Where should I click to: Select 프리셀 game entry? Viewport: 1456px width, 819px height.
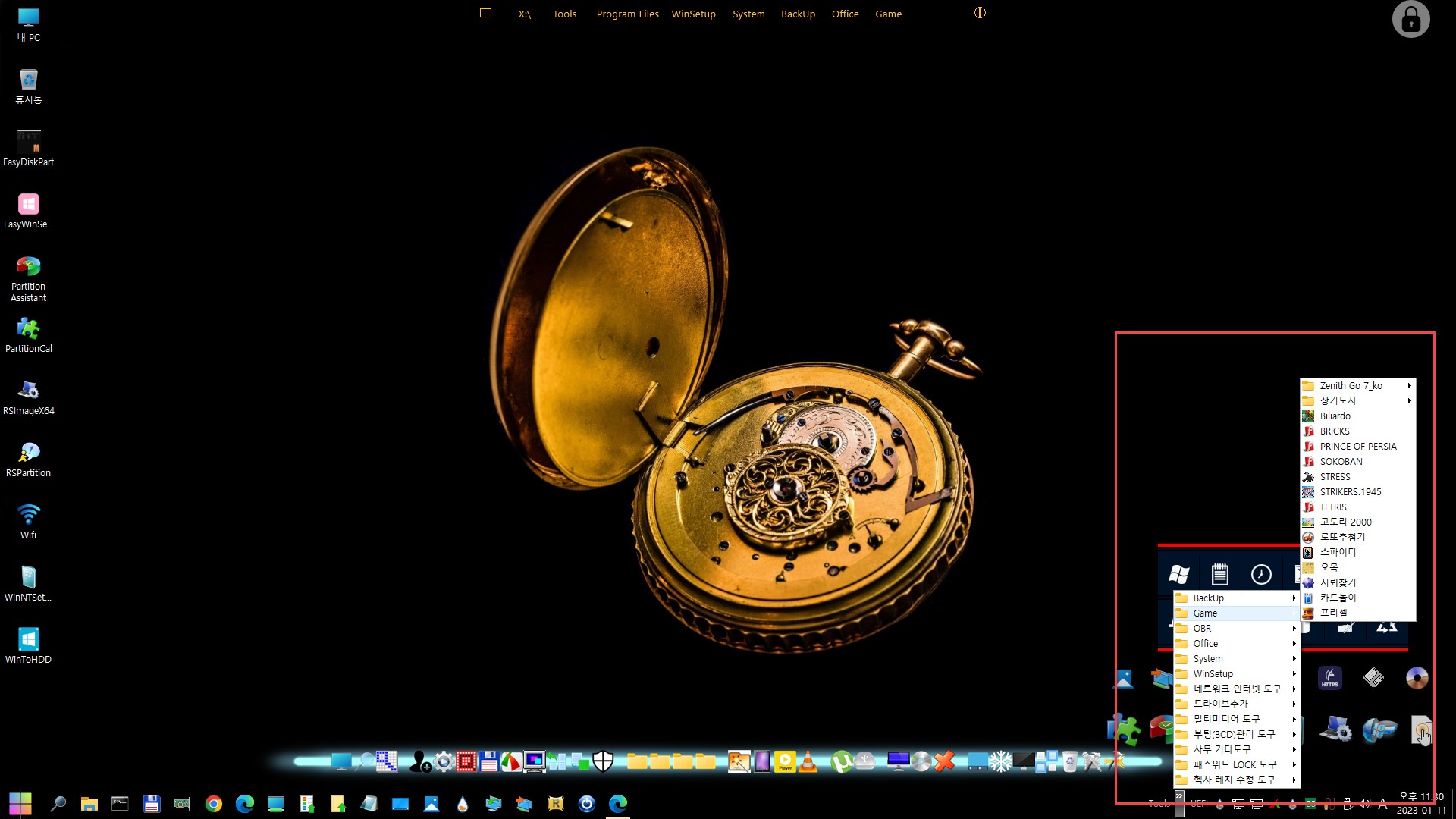point(1357,613)
